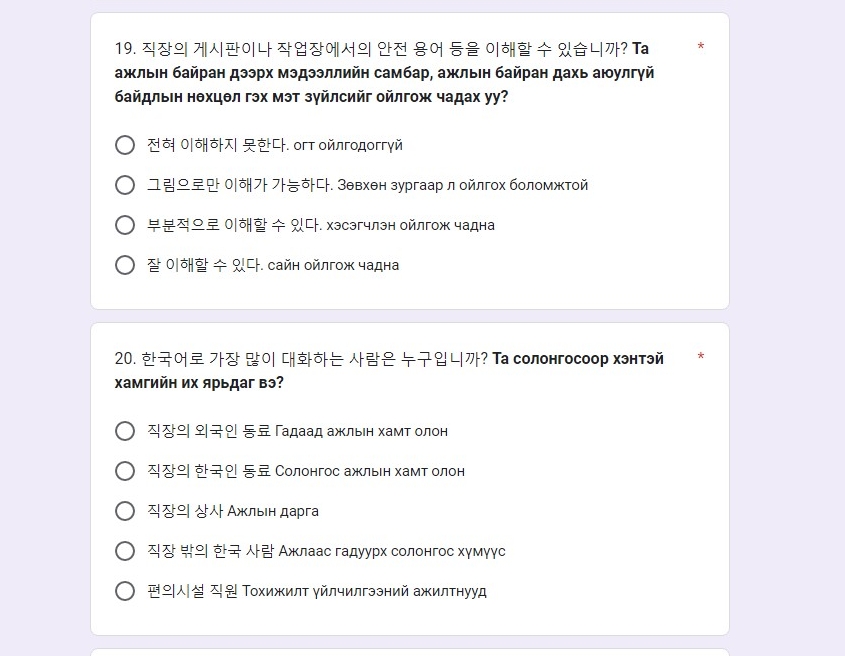Select '편의시설 직원' radio button
Viewport: 845px width, 656px height.
coord(125,590)
